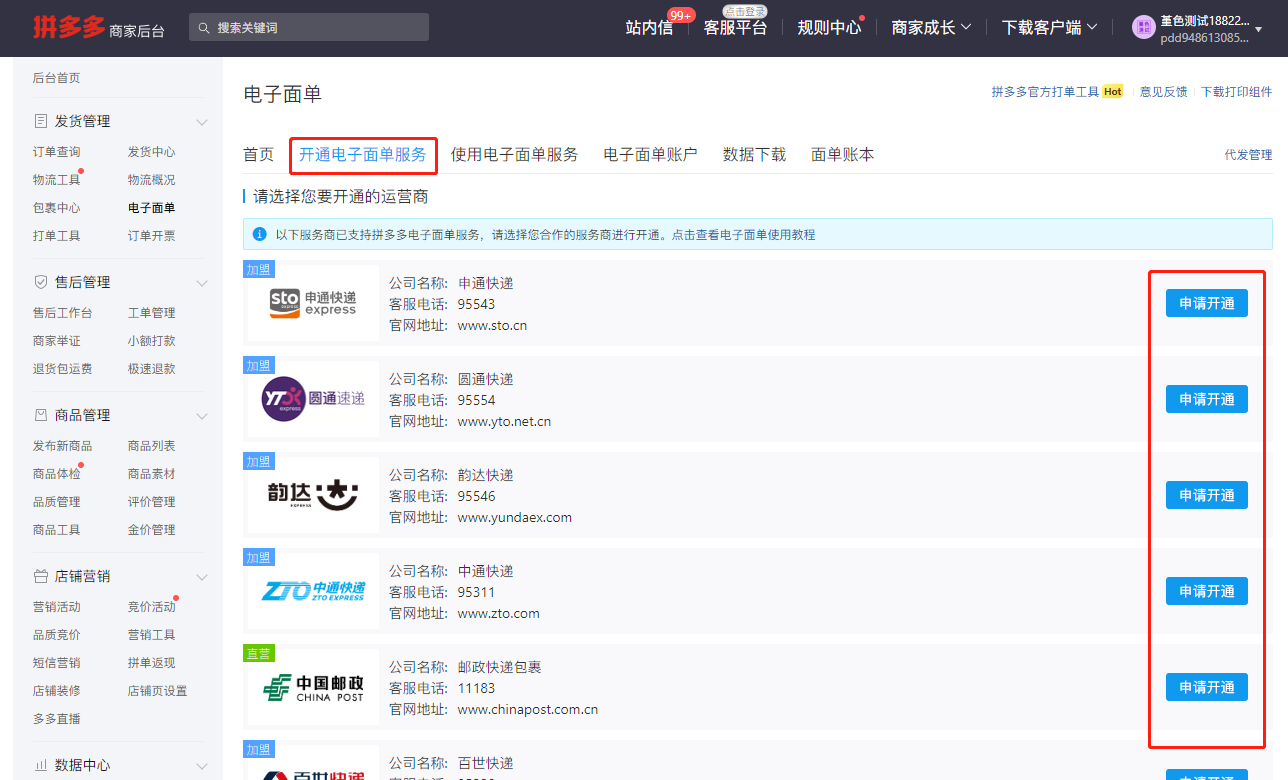Screen dimensions: 1288x780
Task: Open the 下载客户端 dropdown menu
Action: pos(1049,28)
